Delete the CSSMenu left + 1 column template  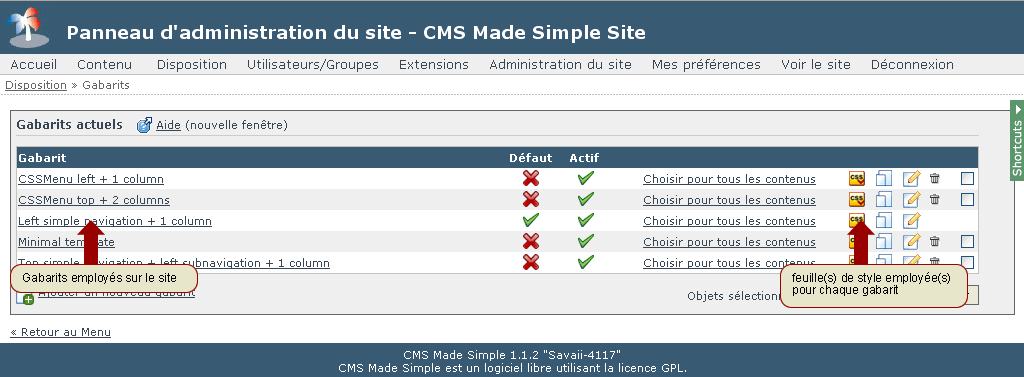coord(935,178)
